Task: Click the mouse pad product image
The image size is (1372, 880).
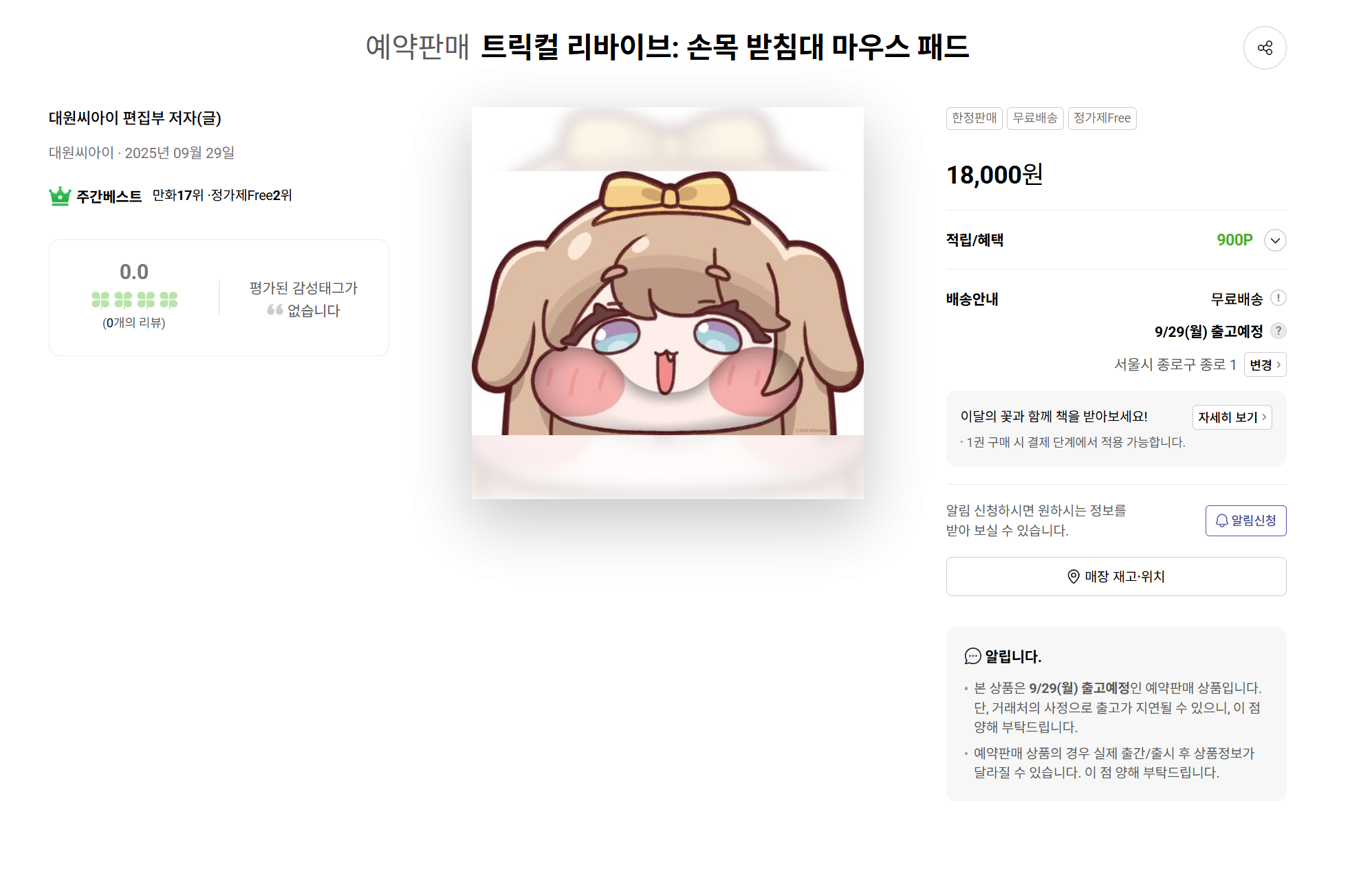Action: [667, 302]
